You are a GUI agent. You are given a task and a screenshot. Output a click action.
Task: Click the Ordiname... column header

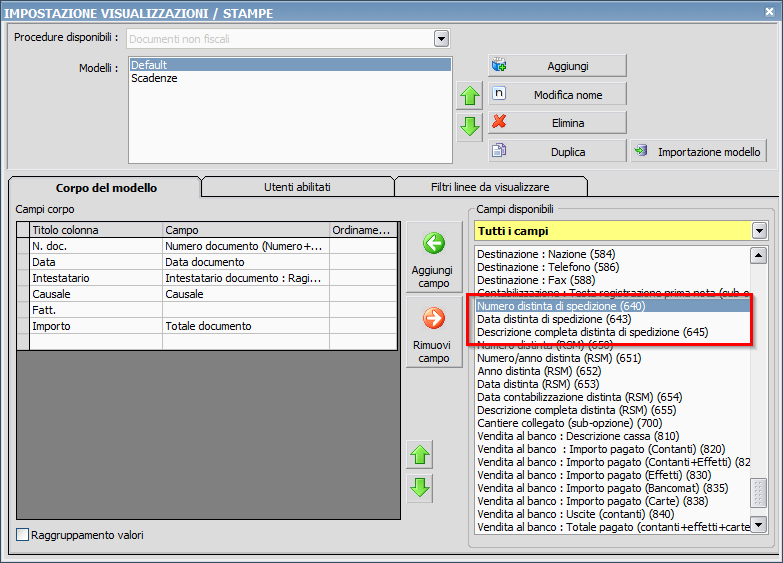click(364, 230)
